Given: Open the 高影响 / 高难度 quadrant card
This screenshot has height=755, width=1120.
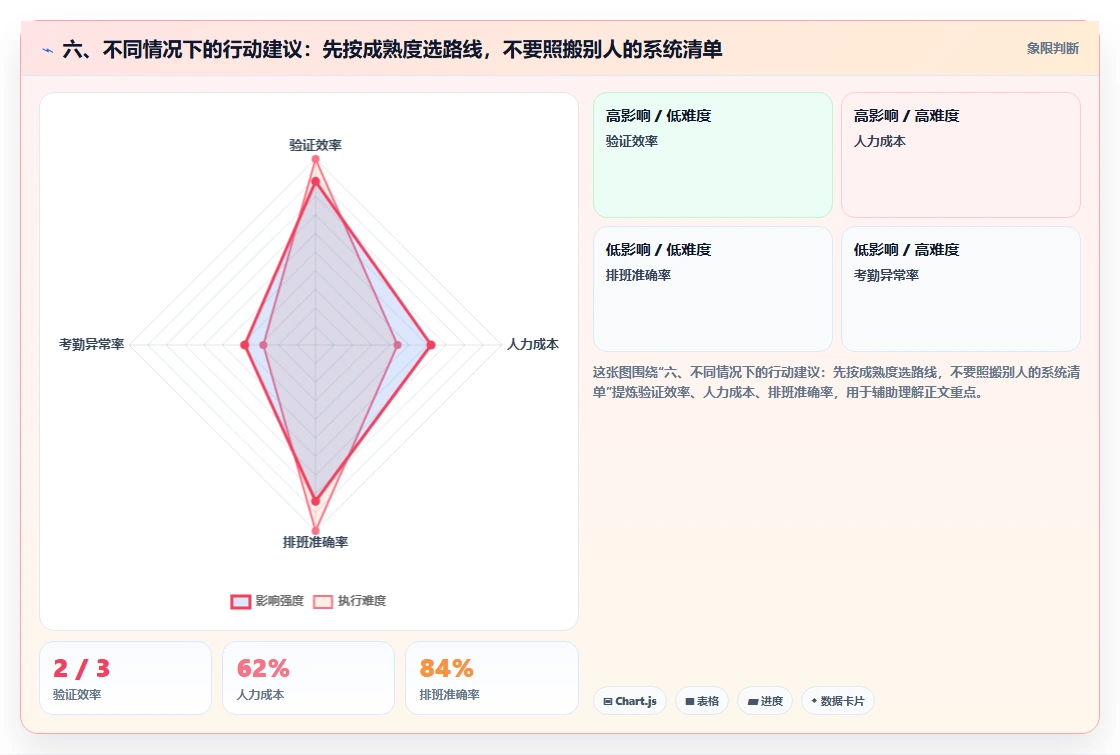Looking at the screenshot, I should (x=961, y=154).
